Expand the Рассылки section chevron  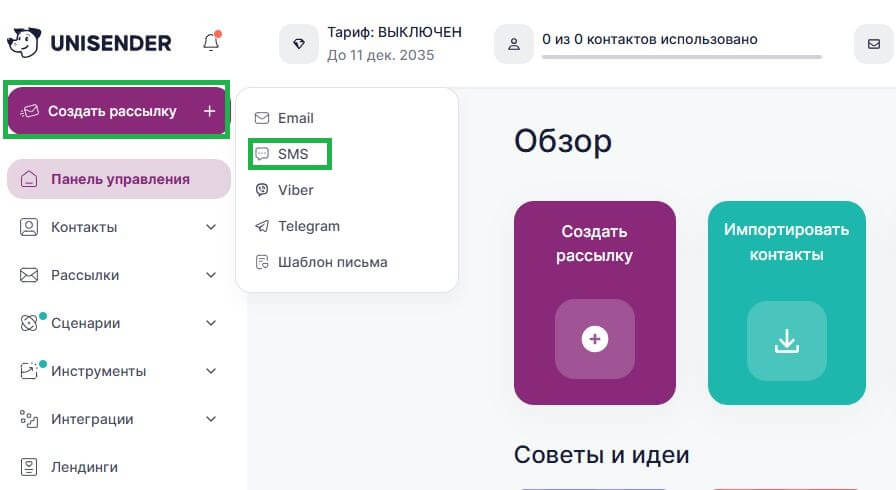coord(211,275)
